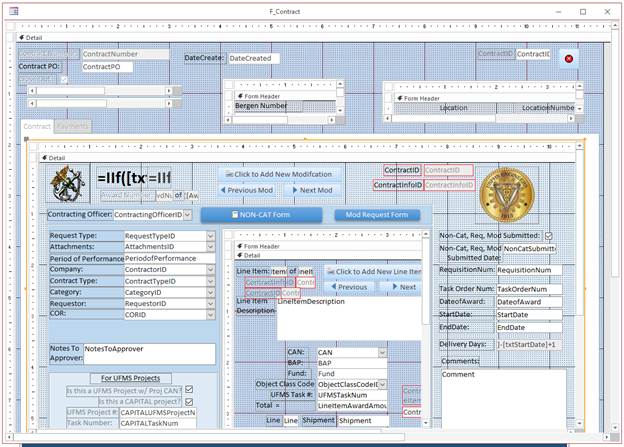Image resolution: width=624 pixels, height=447 pixels.
Task: Click the ContractNumber text field
Action: click(125, 54)
